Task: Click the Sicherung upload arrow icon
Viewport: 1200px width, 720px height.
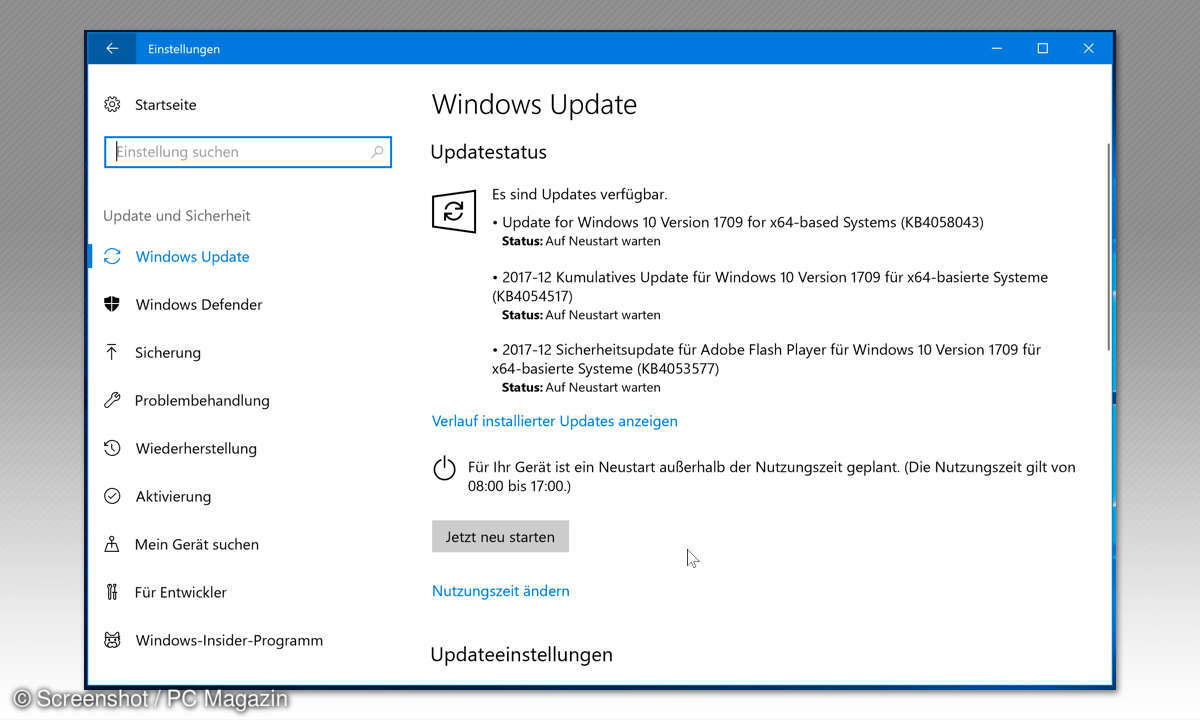Action: click(112, 352)
